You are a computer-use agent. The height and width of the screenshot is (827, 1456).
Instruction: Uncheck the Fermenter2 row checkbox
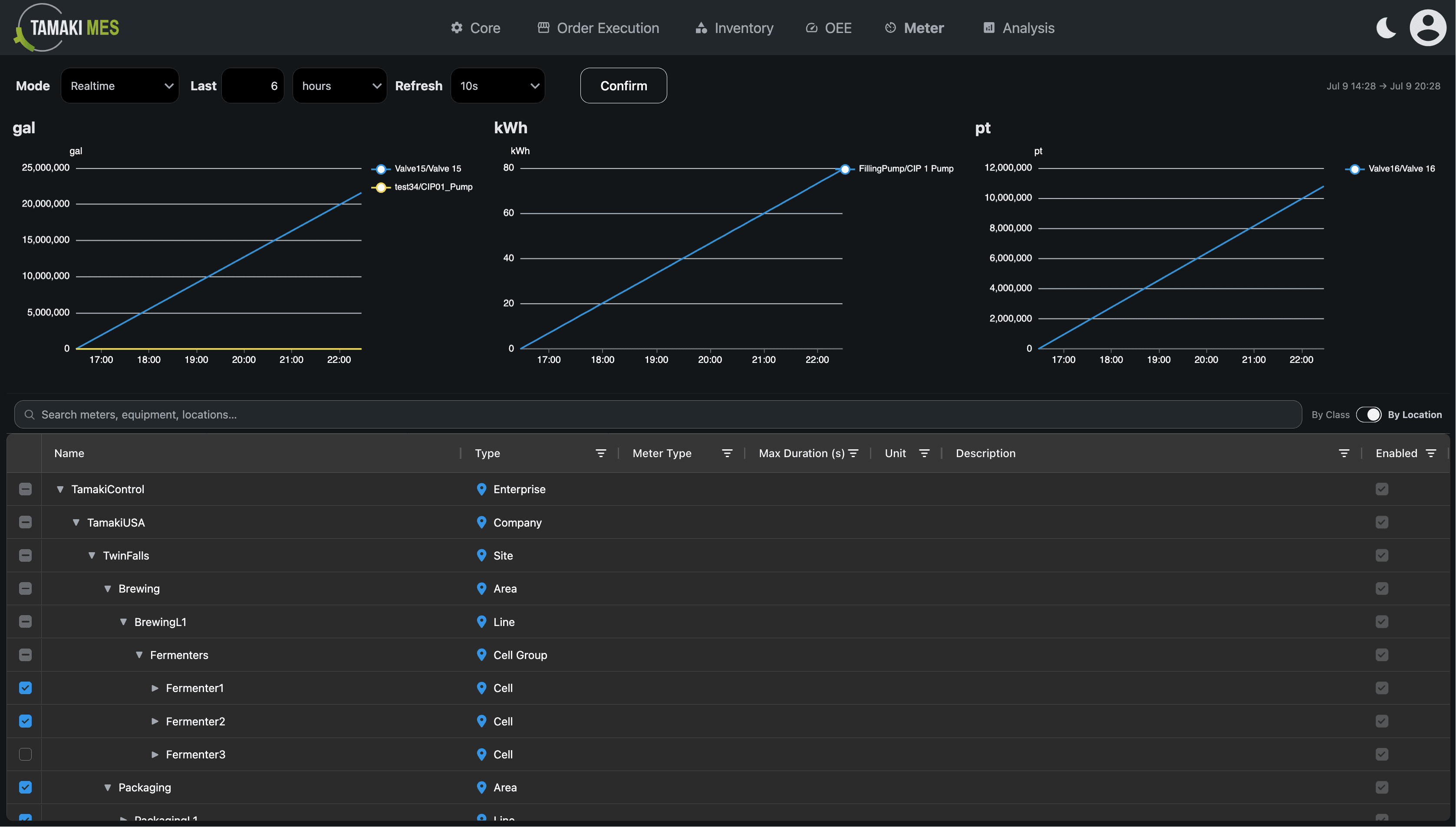click(x=25, y=722)
